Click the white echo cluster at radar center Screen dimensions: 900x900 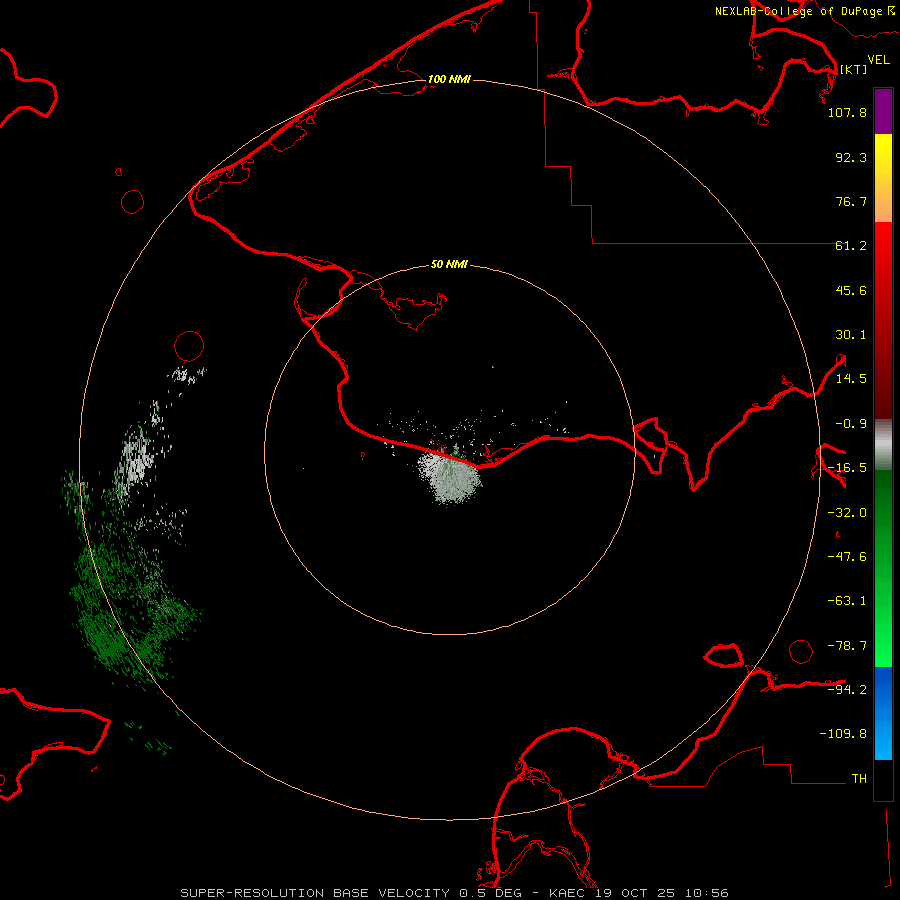(x=451, y=476)
